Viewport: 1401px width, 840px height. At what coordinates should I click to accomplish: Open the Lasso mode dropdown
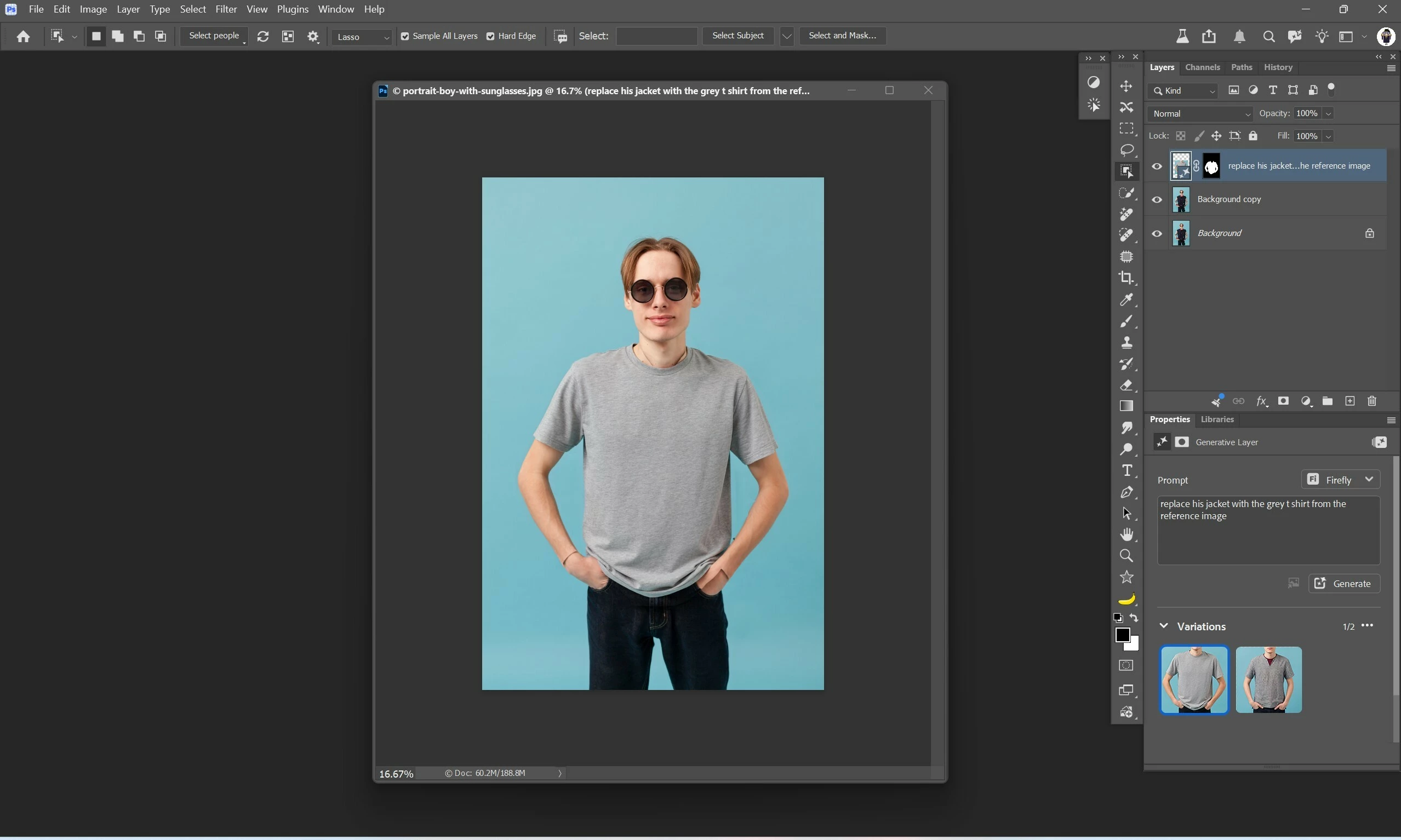tap(362, 37)
